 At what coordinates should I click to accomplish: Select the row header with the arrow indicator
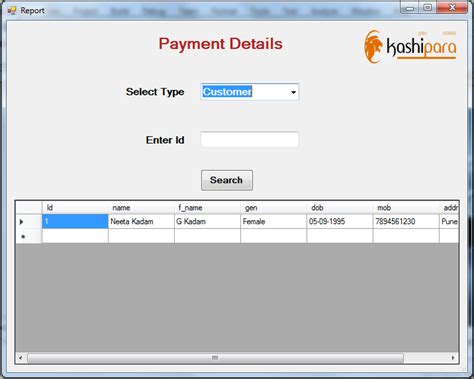click(29, 222)
